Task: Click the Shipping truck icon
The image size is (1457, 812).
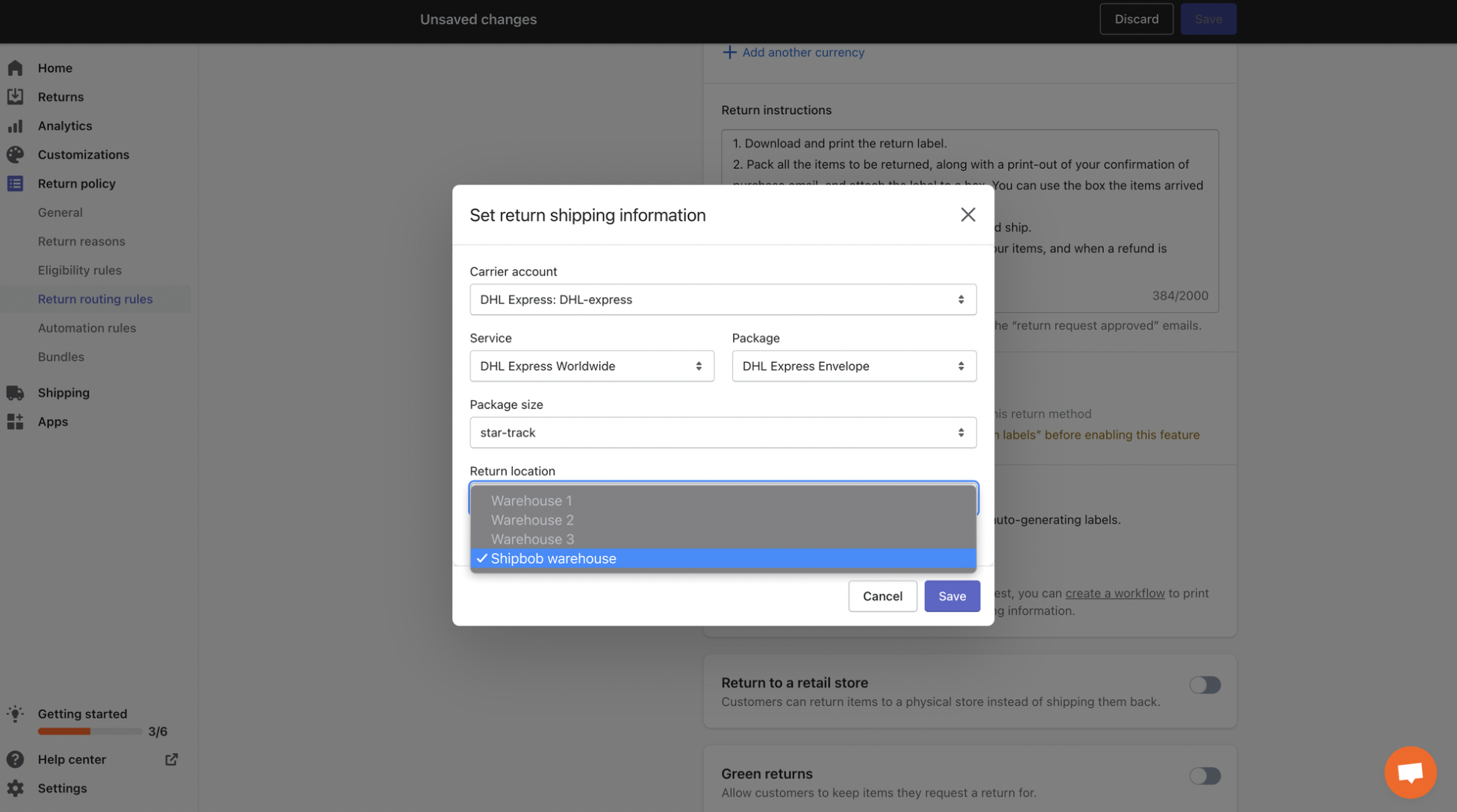Action: (x=15, y=393)
